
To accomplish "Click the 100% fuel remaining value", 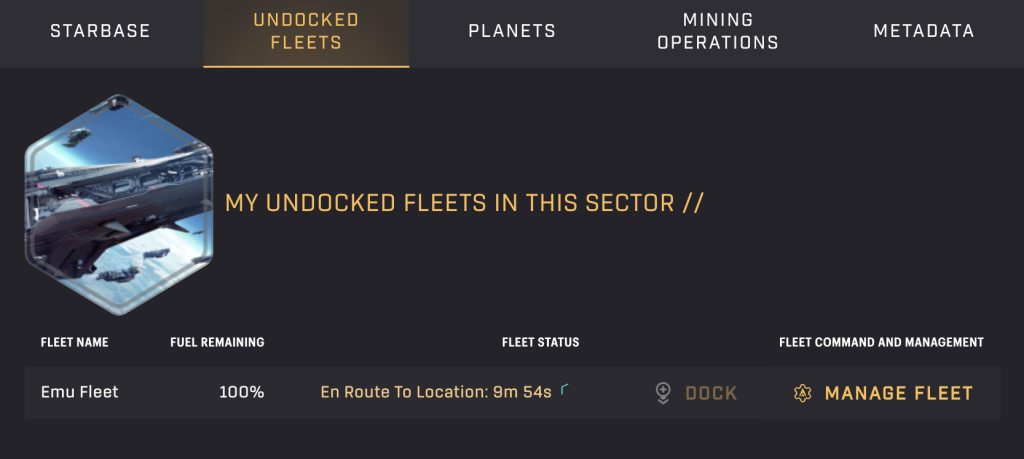I will 241,392.
